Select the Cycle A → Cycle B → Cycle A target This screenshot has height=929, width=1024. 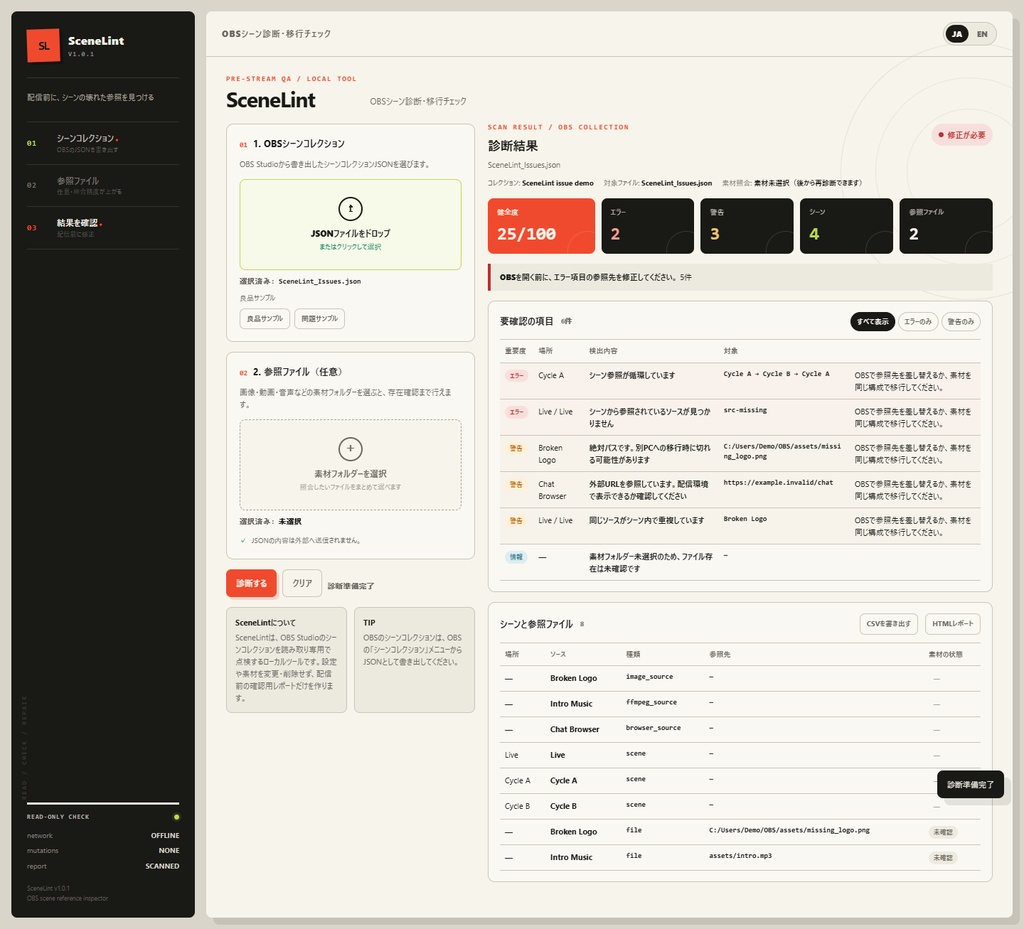pyautogui.click(x=776, y=374)
